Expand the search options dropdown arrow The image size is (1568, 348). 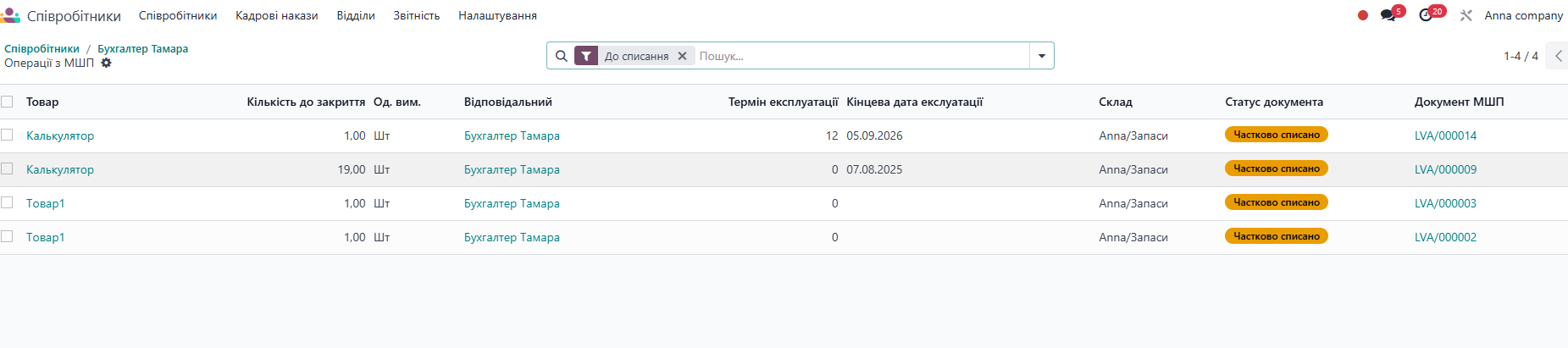[x=1041, y=56]
